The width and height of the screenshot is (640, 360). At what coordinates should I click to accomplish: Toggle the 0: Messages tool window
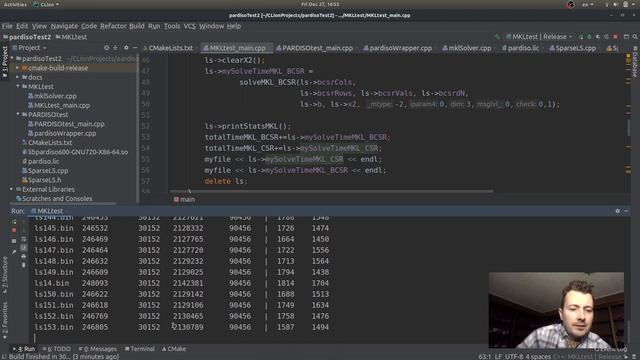[x=98, y=349]
